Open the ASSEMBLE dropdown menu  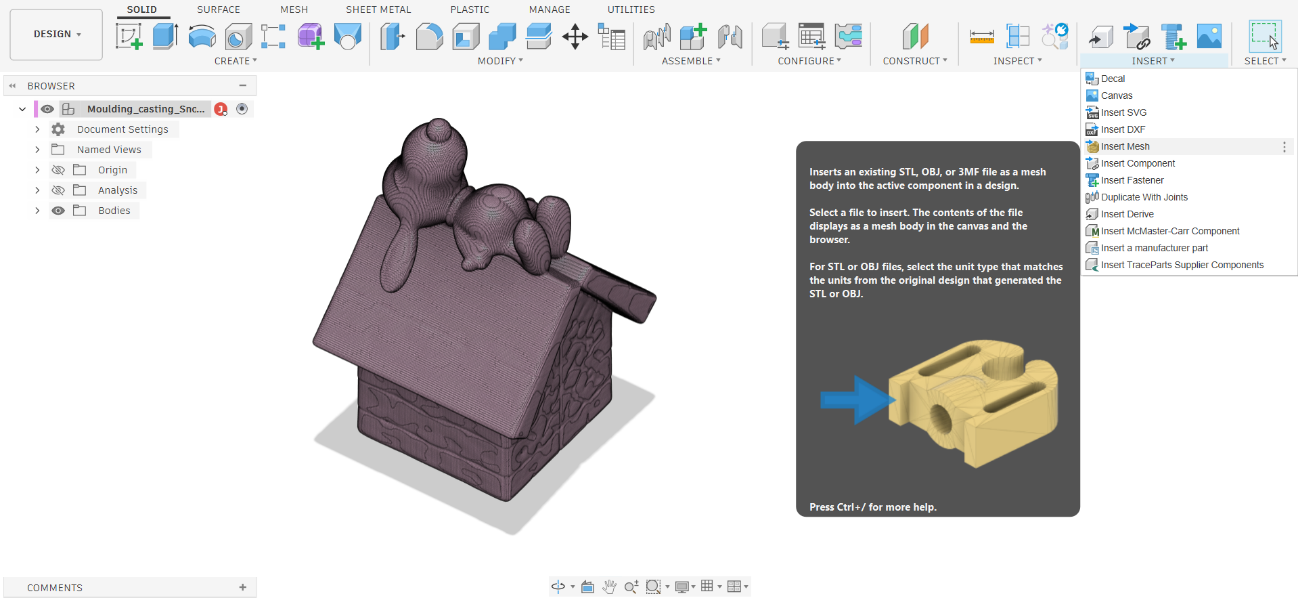click(691, 61)
